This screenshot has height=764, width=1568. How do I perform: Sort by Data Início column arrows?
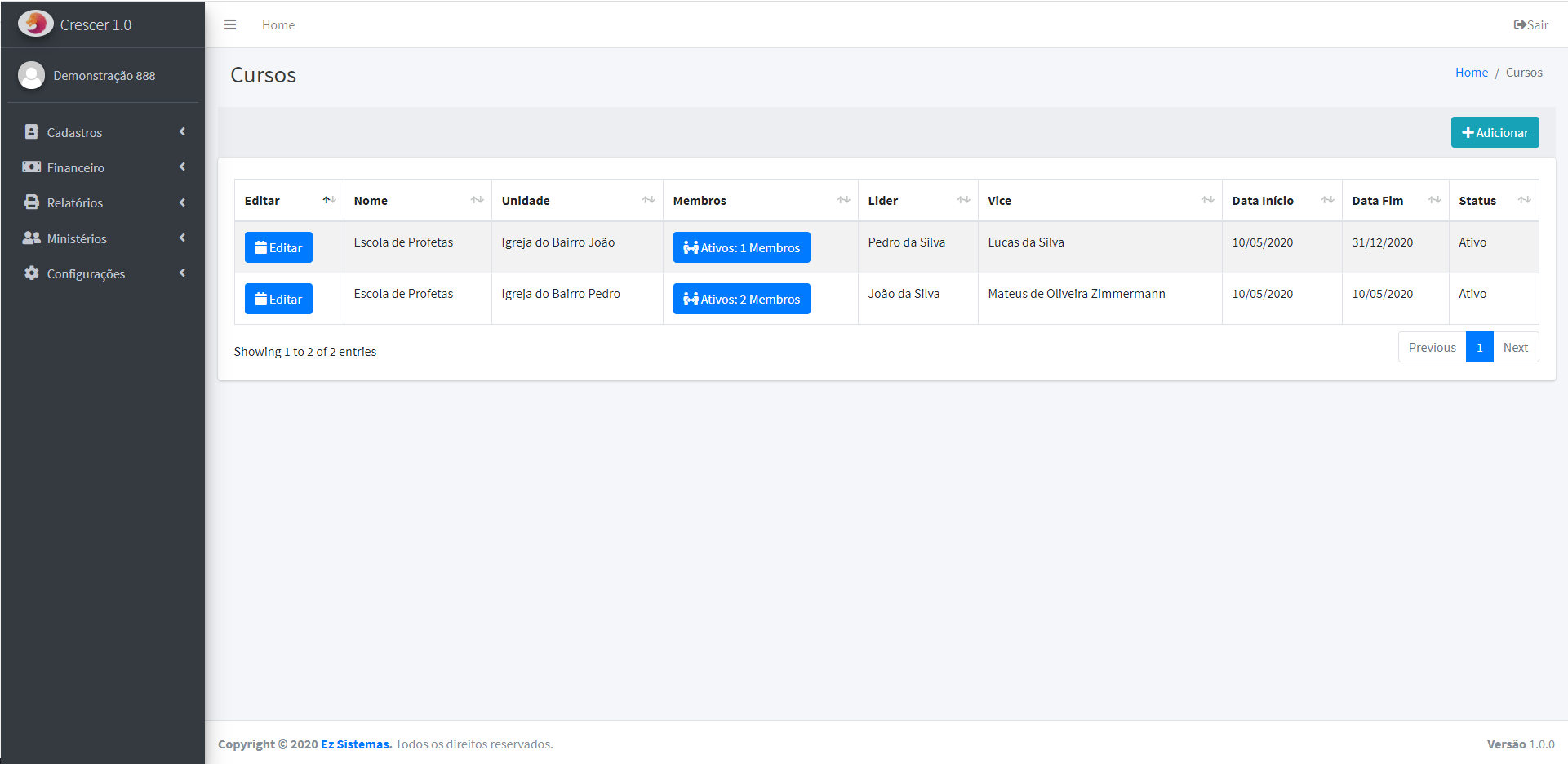point(1327,201)
